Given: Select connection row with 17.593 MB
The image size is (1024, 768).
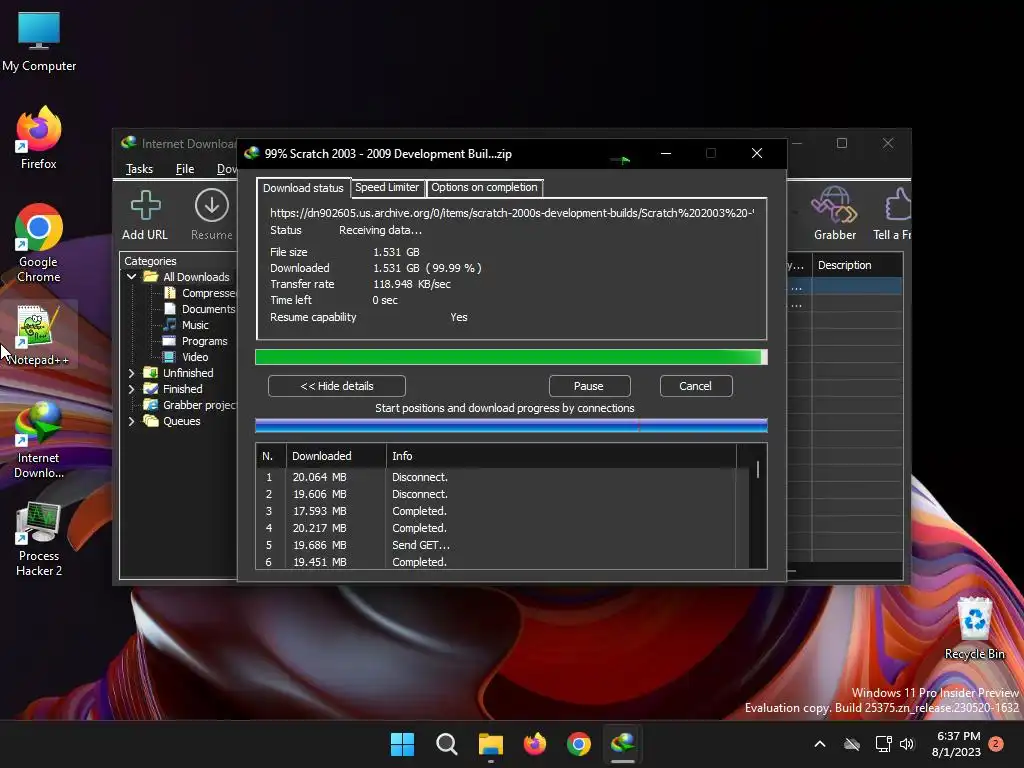Looking at the screenshot, I should click(496, 511).
